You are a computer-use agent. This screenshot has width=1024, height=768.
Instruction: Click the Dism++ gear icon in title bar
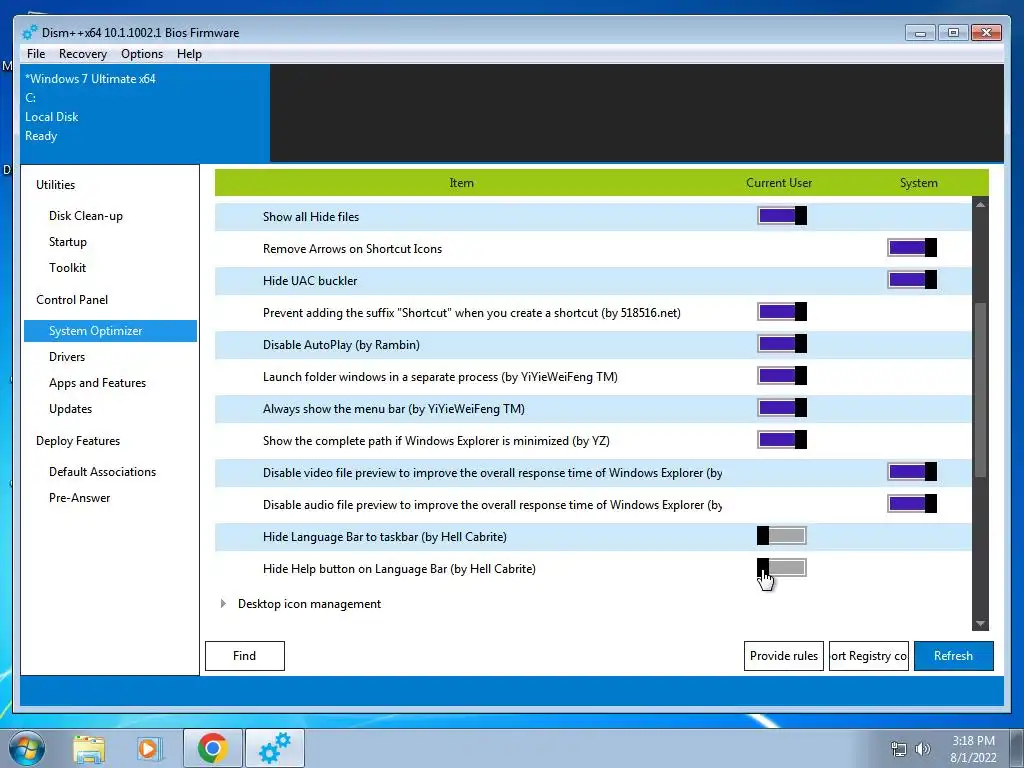(x=30, y=32)
